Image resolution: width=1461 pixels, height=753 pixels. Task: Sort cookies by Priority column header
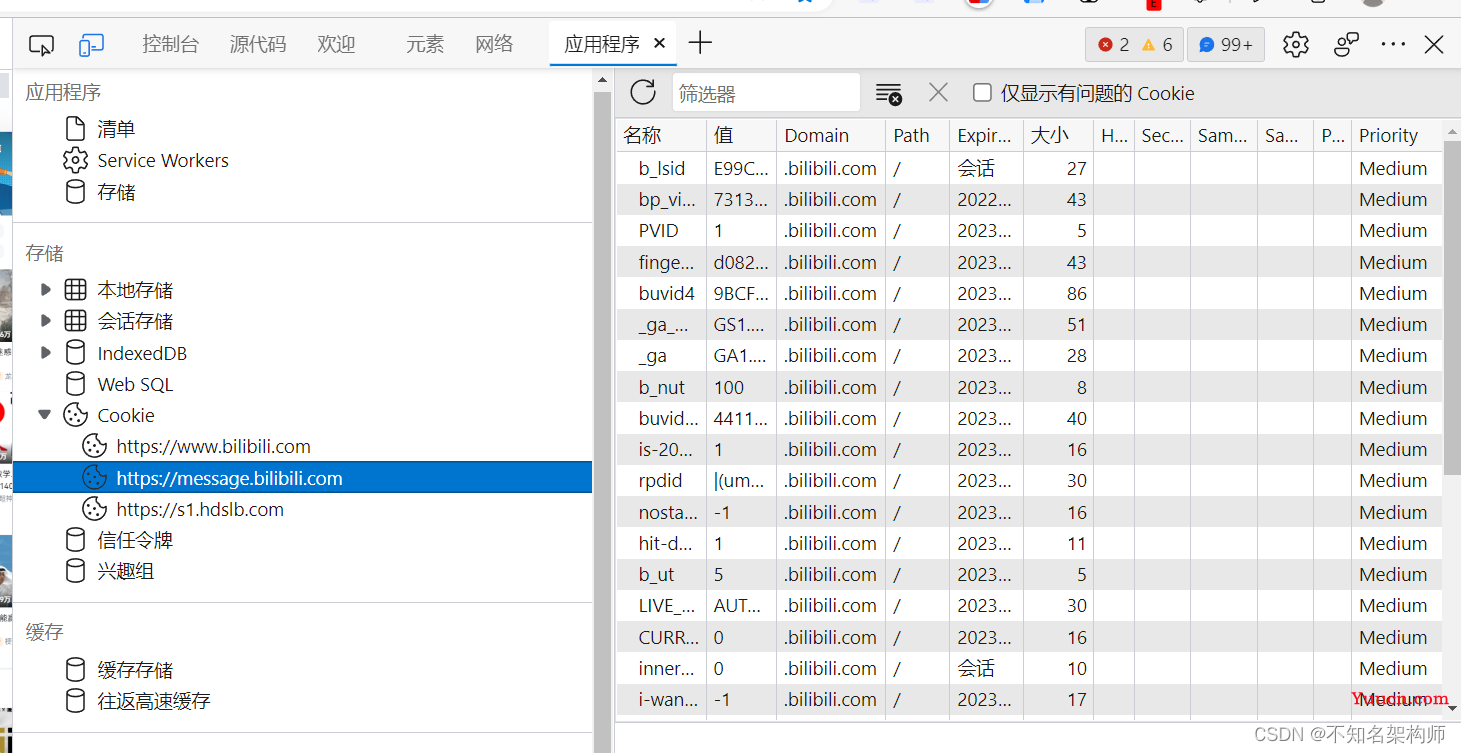[1396, 135]
